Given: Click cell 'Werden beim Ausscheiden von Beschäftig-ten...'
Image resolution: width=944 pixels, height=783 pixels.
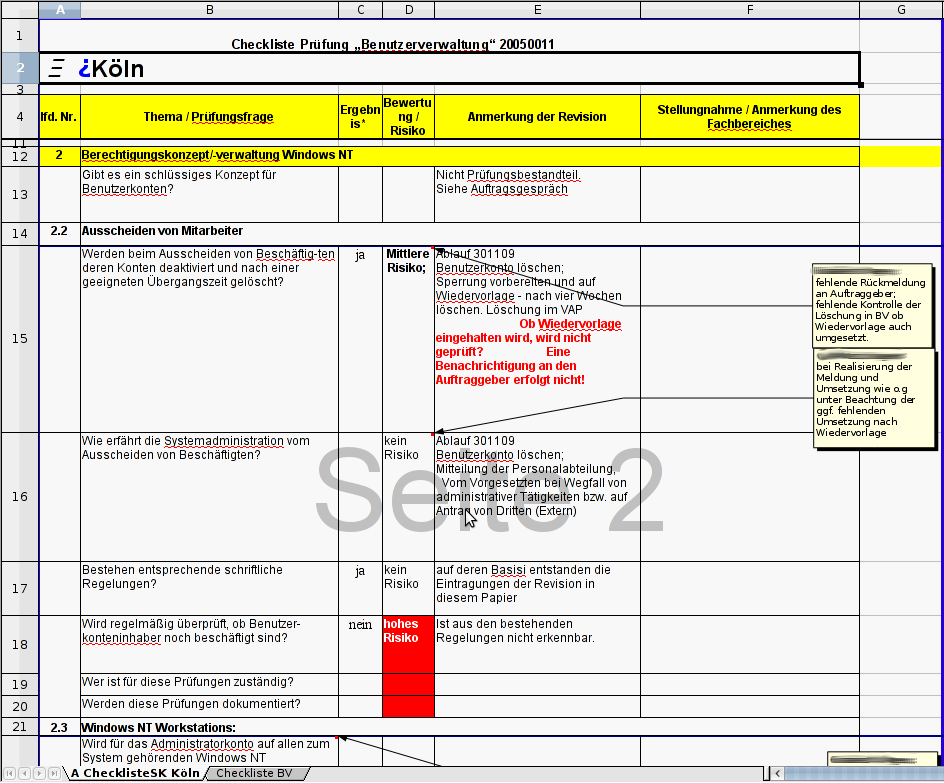Looking at the screenshot, I should coord(210,339).
